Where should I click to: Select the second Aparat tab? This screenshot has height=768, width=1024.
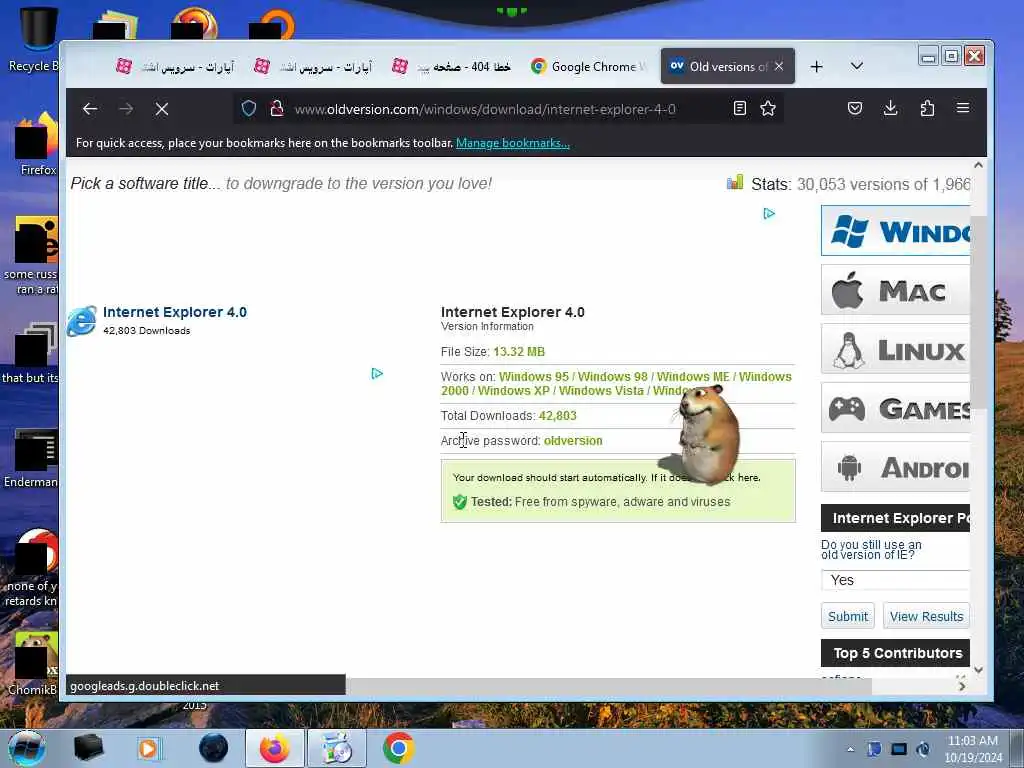point(313,66)
